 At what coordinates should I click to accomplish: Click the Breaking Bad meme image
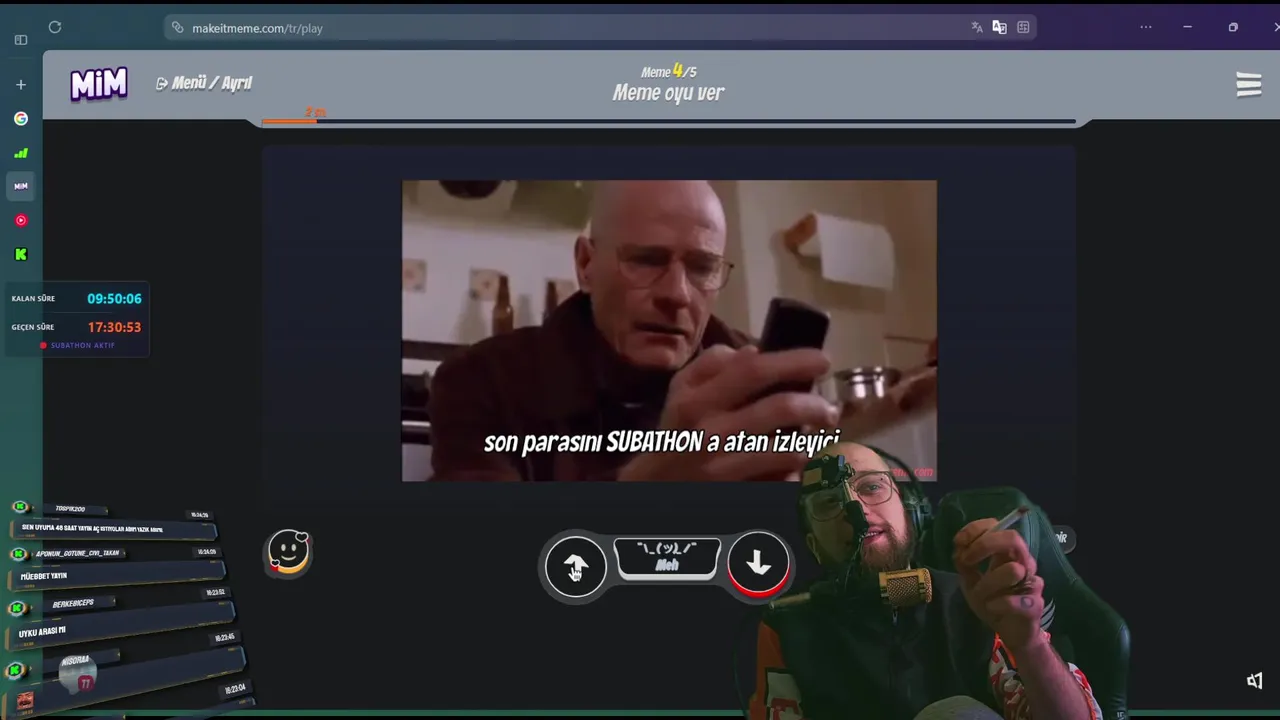coord(669,331)
